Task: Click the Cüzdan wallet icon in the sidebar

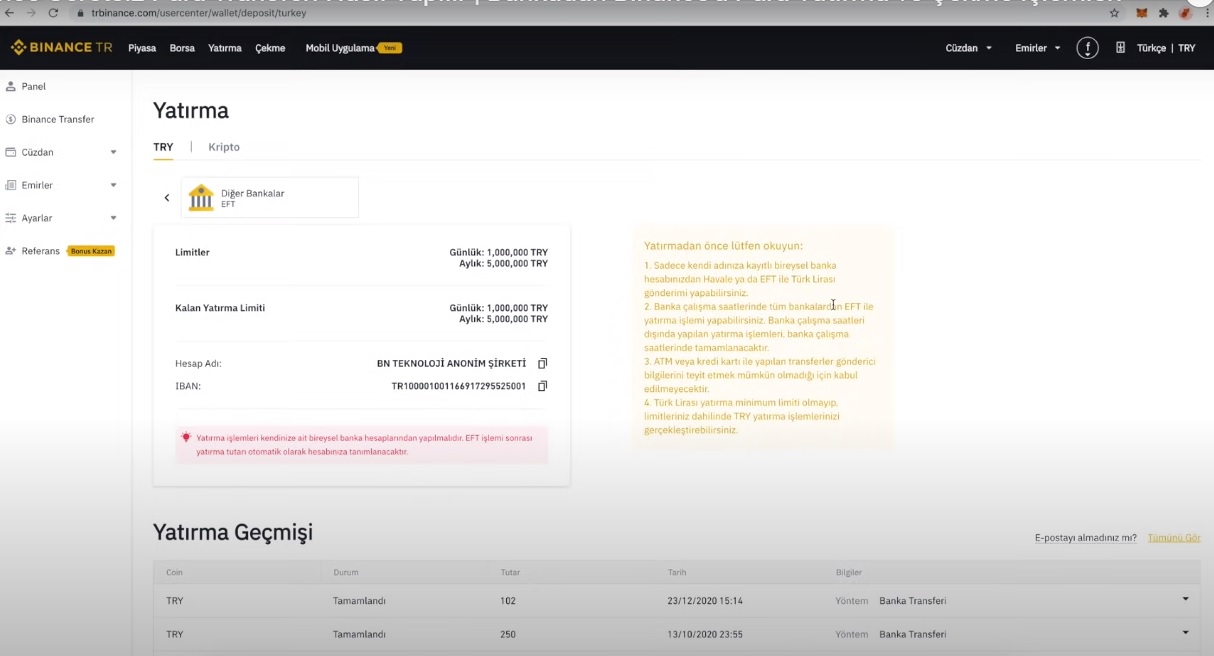Action: pos(11,152)
